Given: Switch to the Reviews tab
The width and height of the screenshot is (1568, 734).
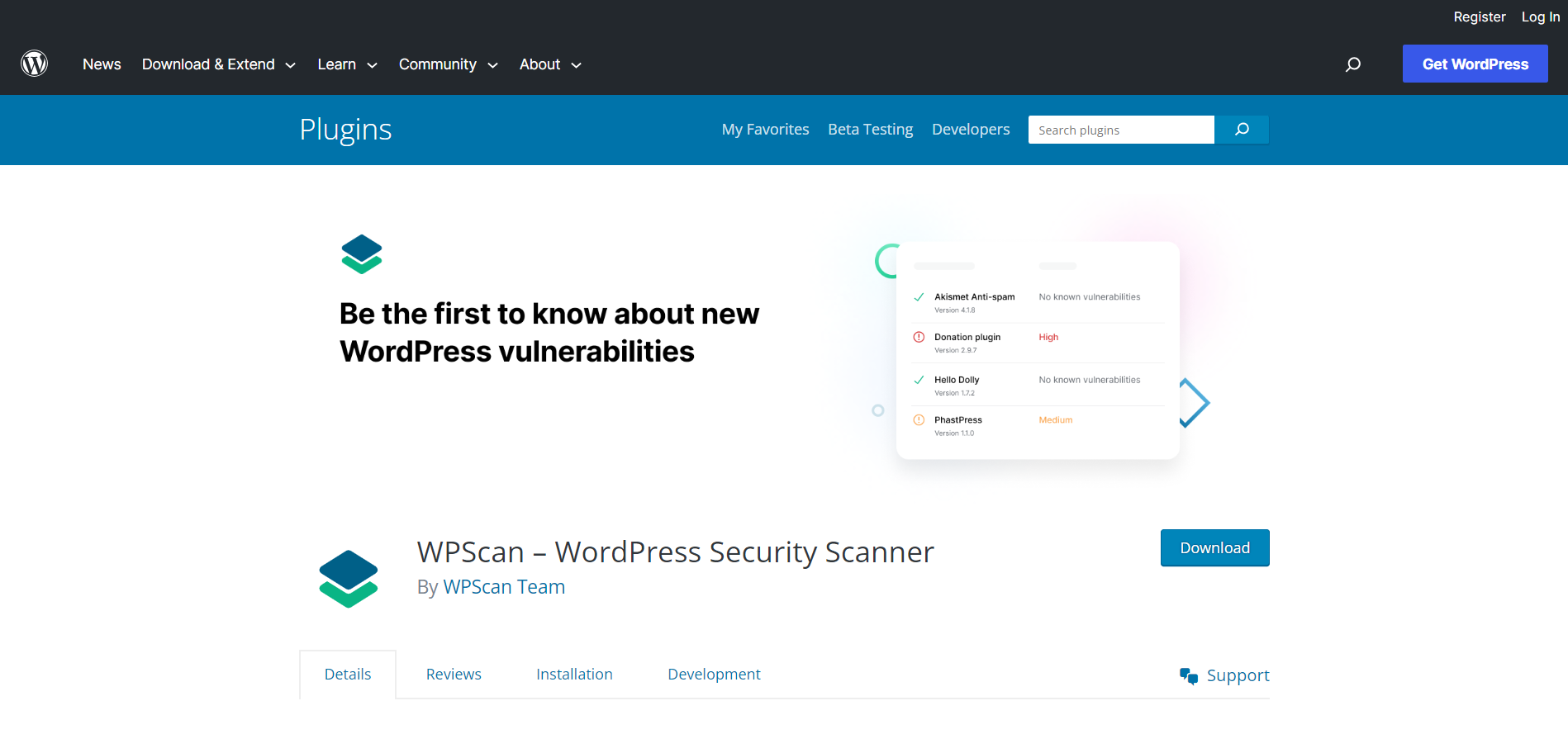Looking at the screenshot, I should [454, 675].
